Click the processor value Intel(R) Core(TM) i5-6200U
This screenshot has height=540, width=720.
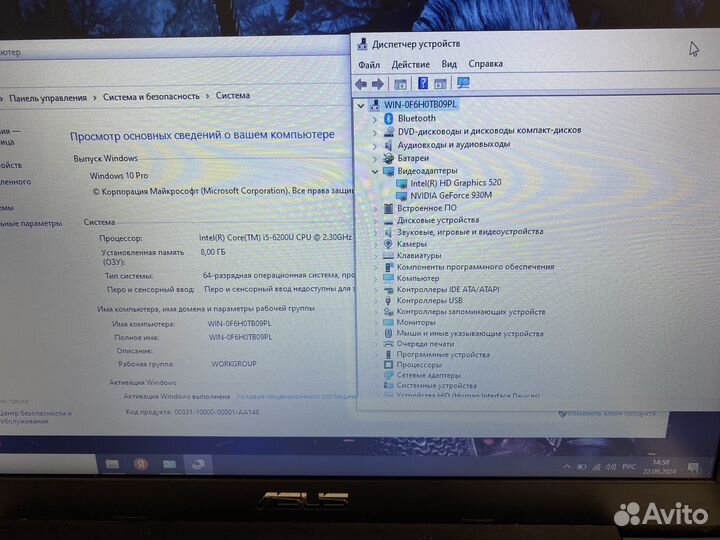(x=275, y=237)
